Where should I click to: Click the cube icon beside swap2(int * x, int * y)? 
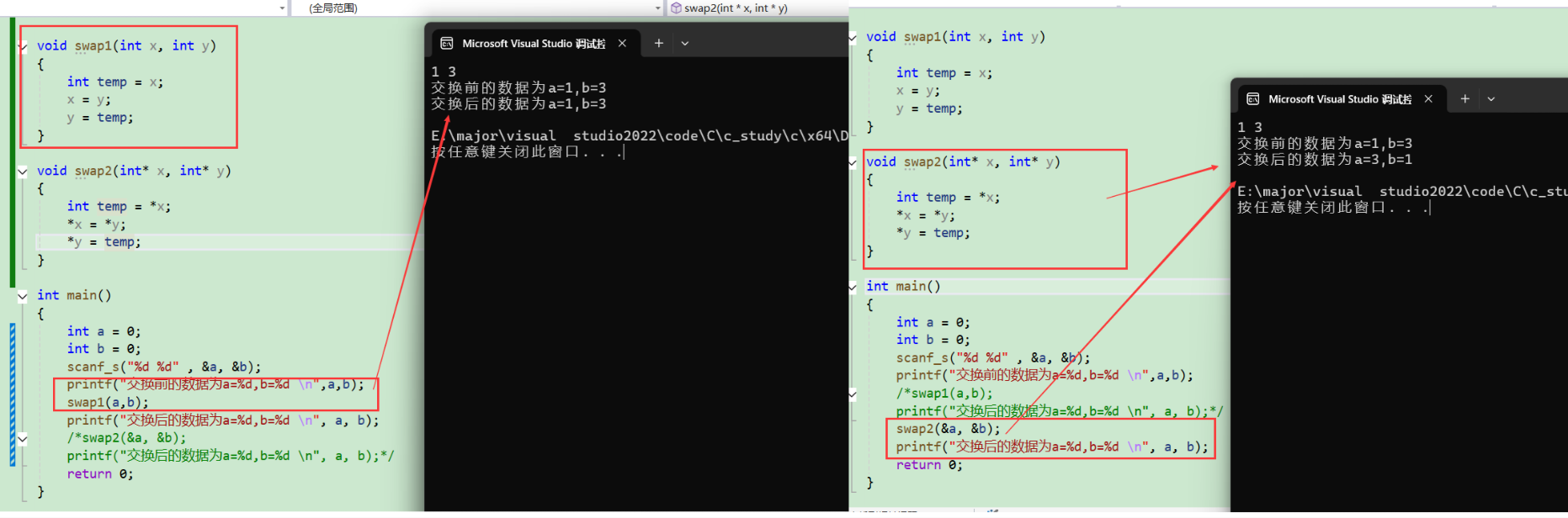click(x=676, y=8)
